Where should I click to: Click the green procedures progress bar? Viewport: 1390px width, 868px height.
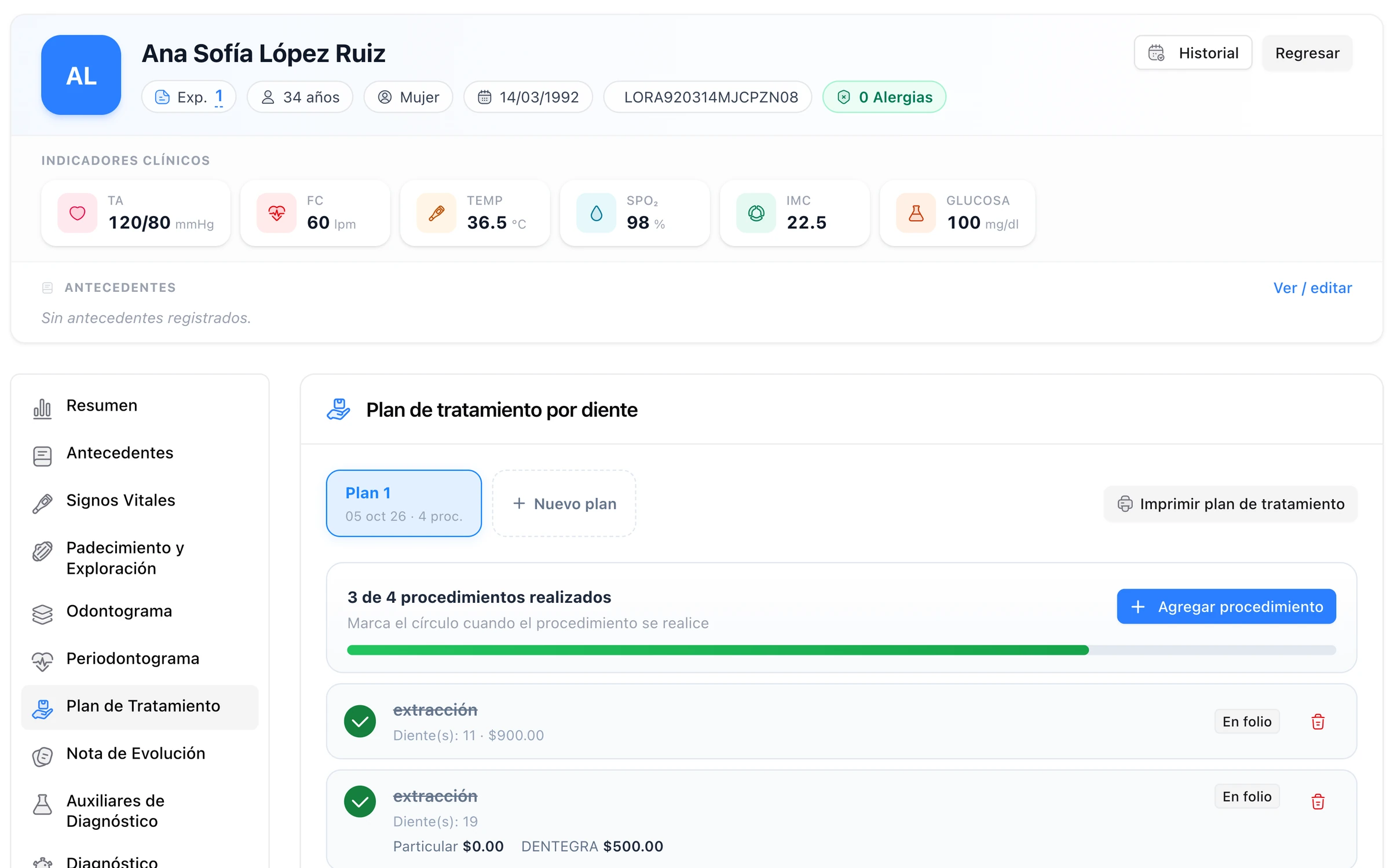(841, 650)
